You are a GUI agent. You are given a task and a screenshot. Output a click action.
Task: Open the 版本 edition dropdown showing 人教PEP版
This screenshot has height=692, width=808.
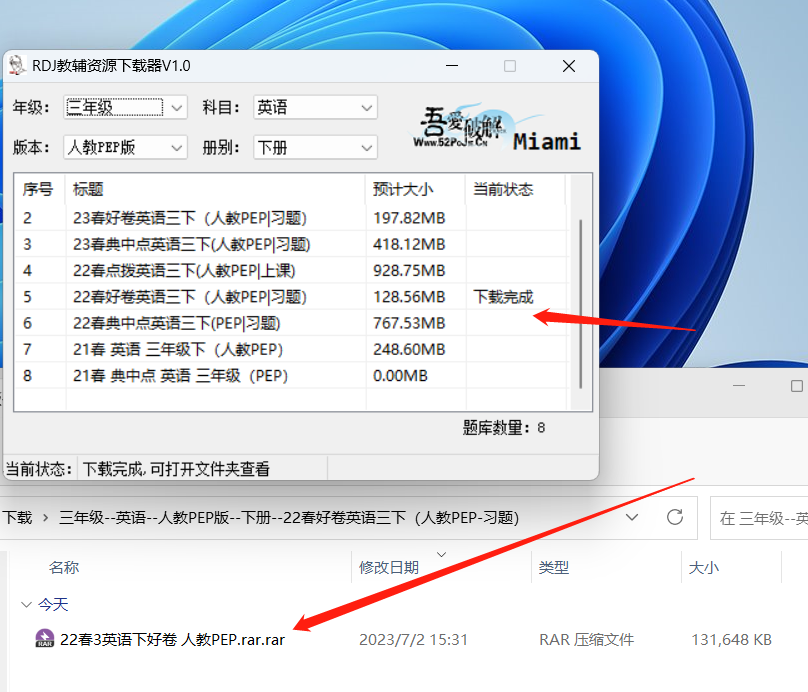[x=125, y=147]
